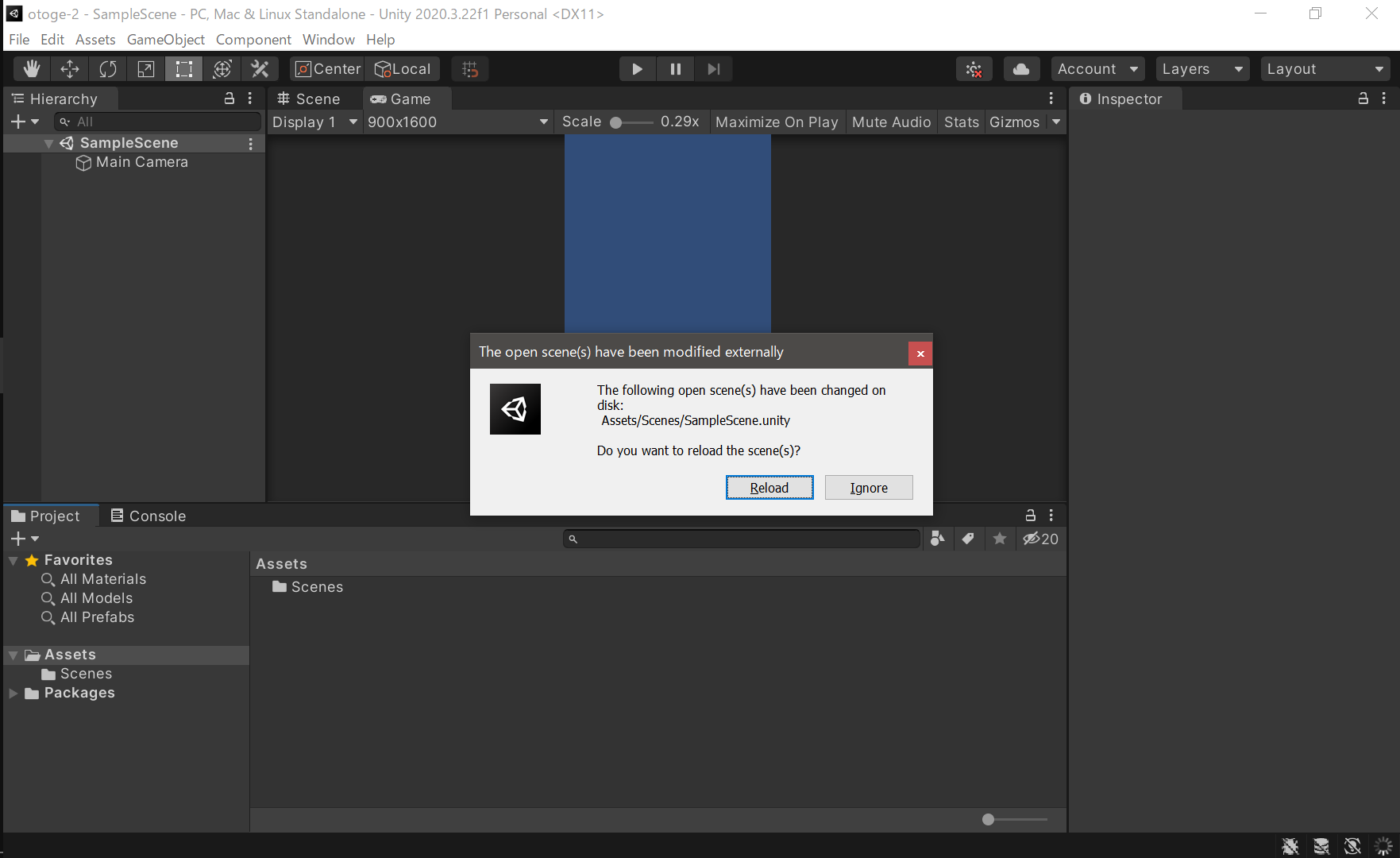Open the Account dropdown
The width and height of the screenshot is (1400, 858).
coord(1098,69)
